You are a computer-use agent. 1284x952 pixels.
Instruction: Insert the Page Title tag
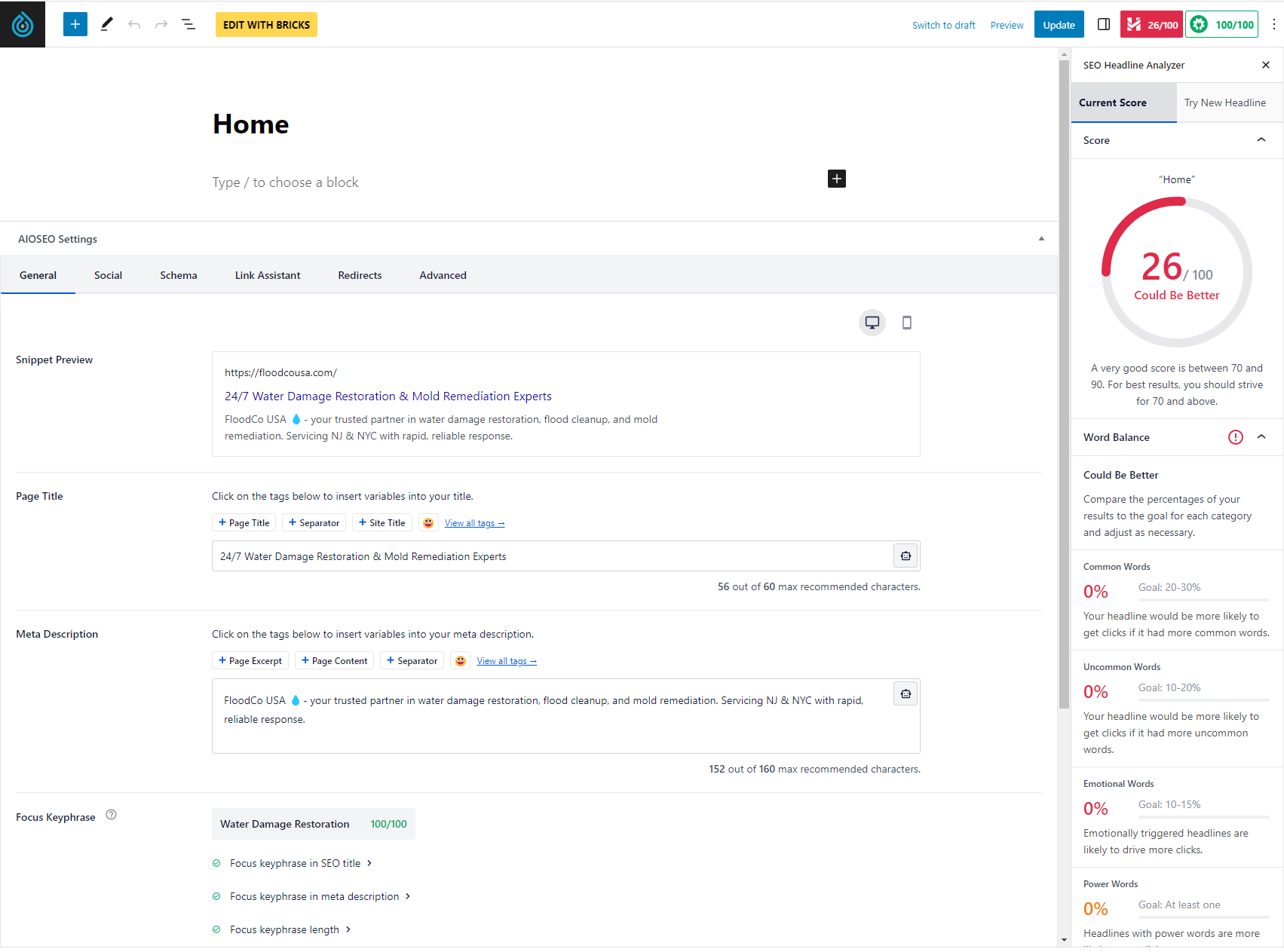244,522
